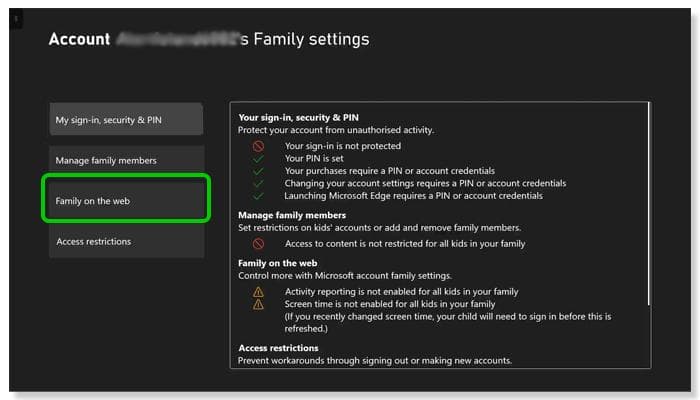Image resolution: width=700 pixels, height=400 pixels.
Task: Click warning icon beside 'Screen time is not enabled'
Action: 258,304
